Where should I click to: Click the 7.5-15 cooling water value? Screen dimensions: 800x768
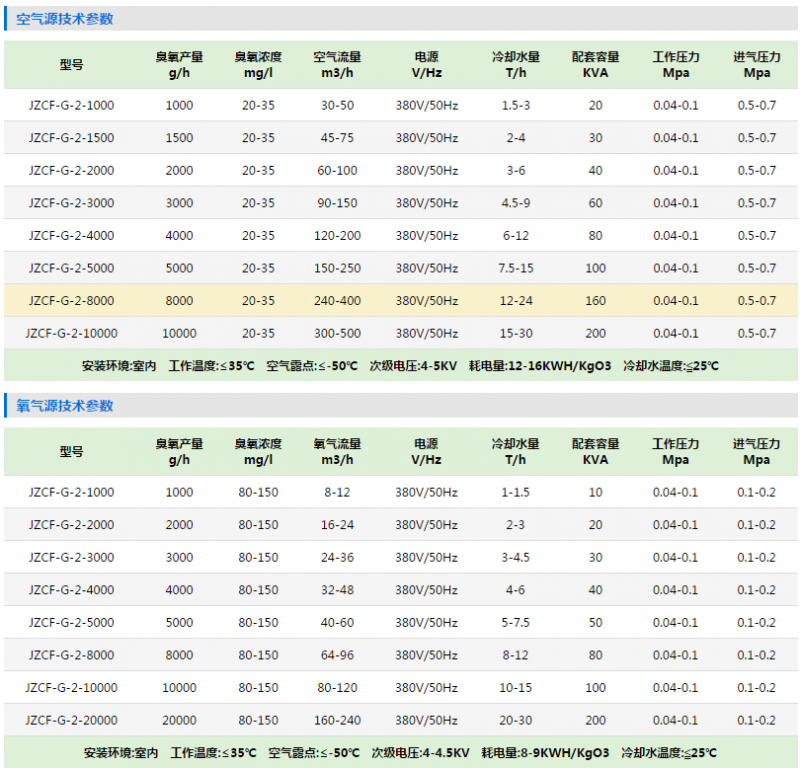tap(516, 268)
